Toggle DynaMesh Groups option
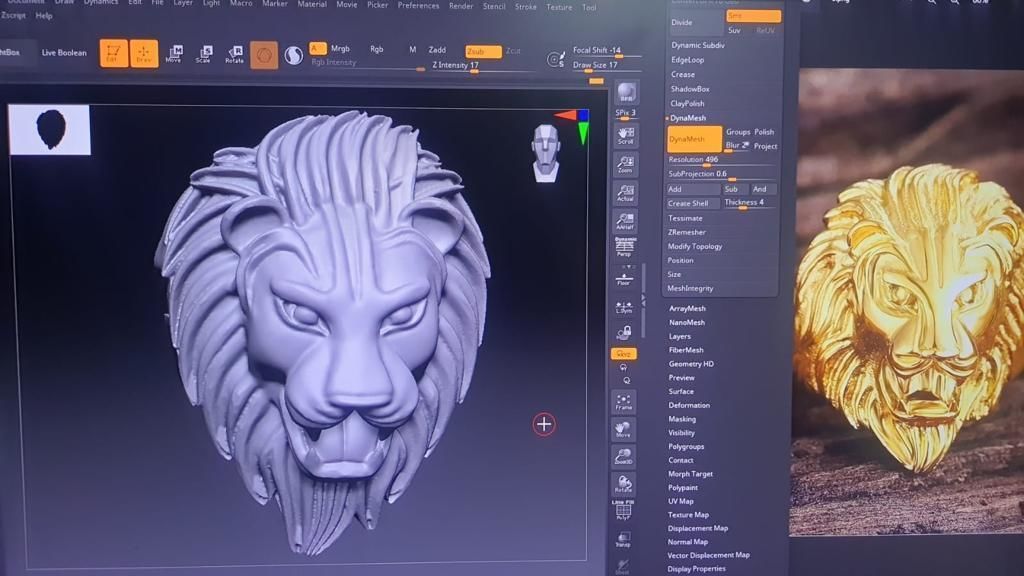The height and width of the screenshot is (576, 1024). click(738, 132)
